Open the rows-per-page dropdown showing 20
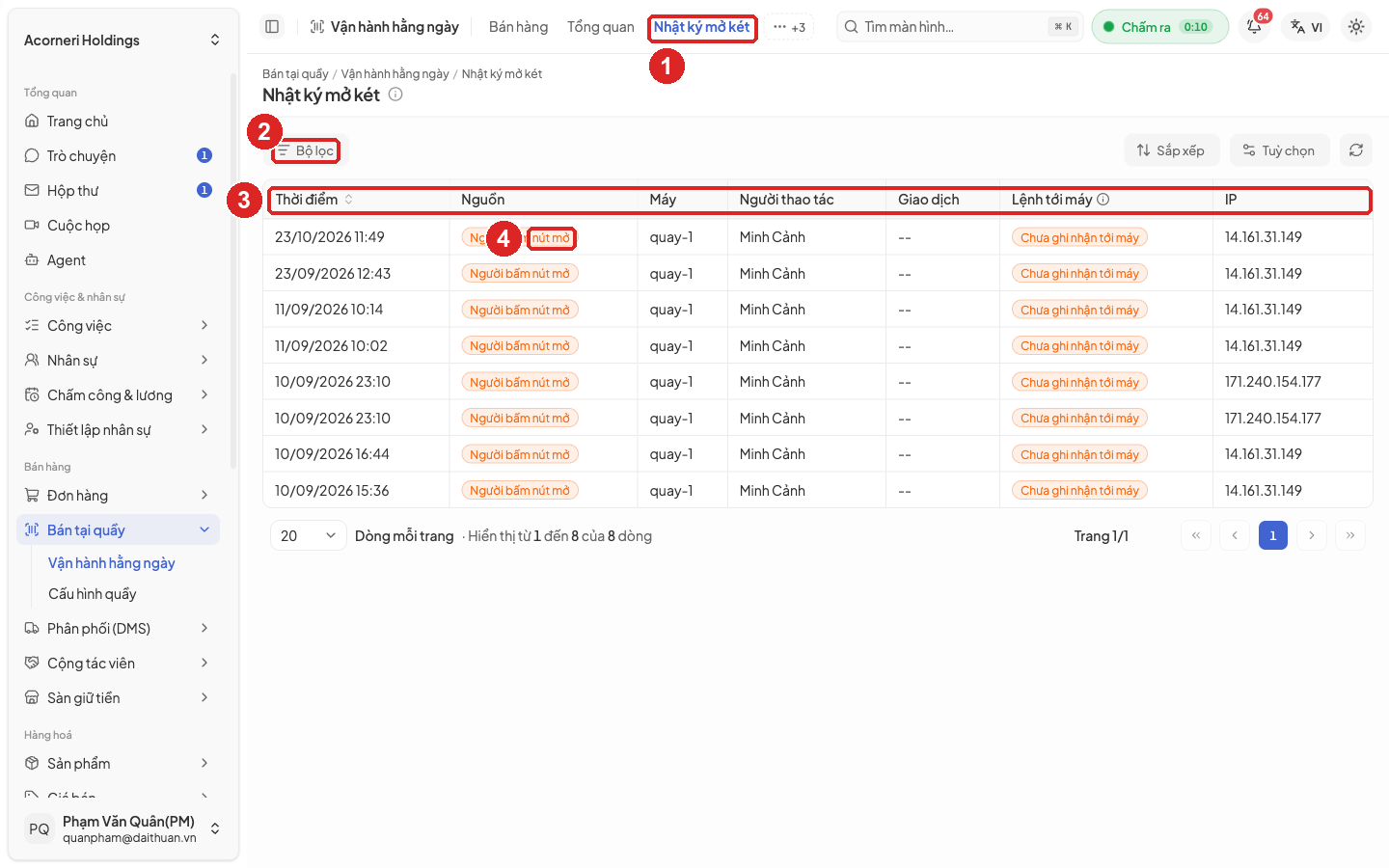The image size is (1389, 868). 308,535
